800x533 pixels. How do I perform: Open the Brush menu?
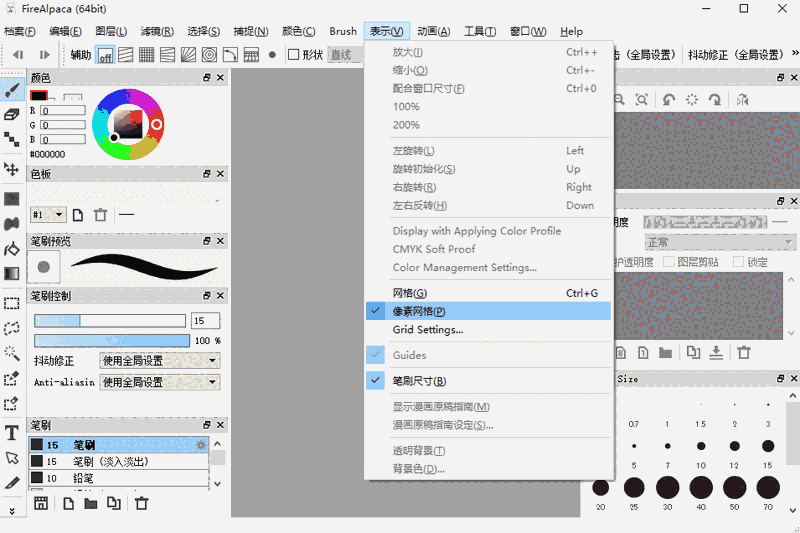coord(343,32)
